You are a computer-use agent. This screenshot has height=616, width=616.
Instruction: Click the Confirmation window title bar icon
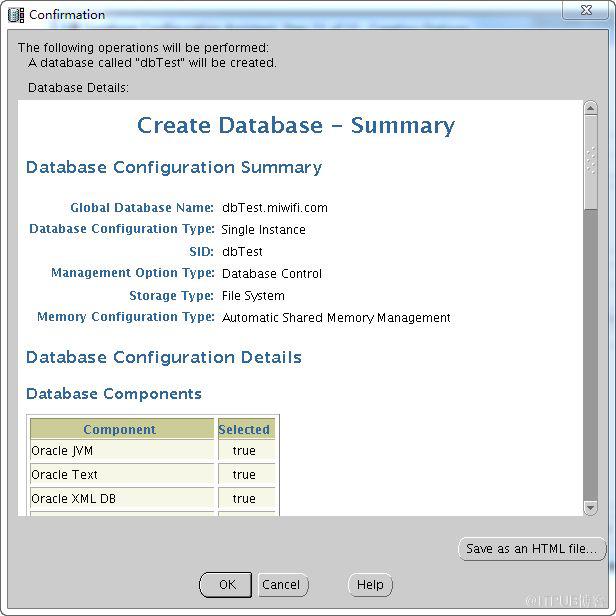click(x=15, y=15)
